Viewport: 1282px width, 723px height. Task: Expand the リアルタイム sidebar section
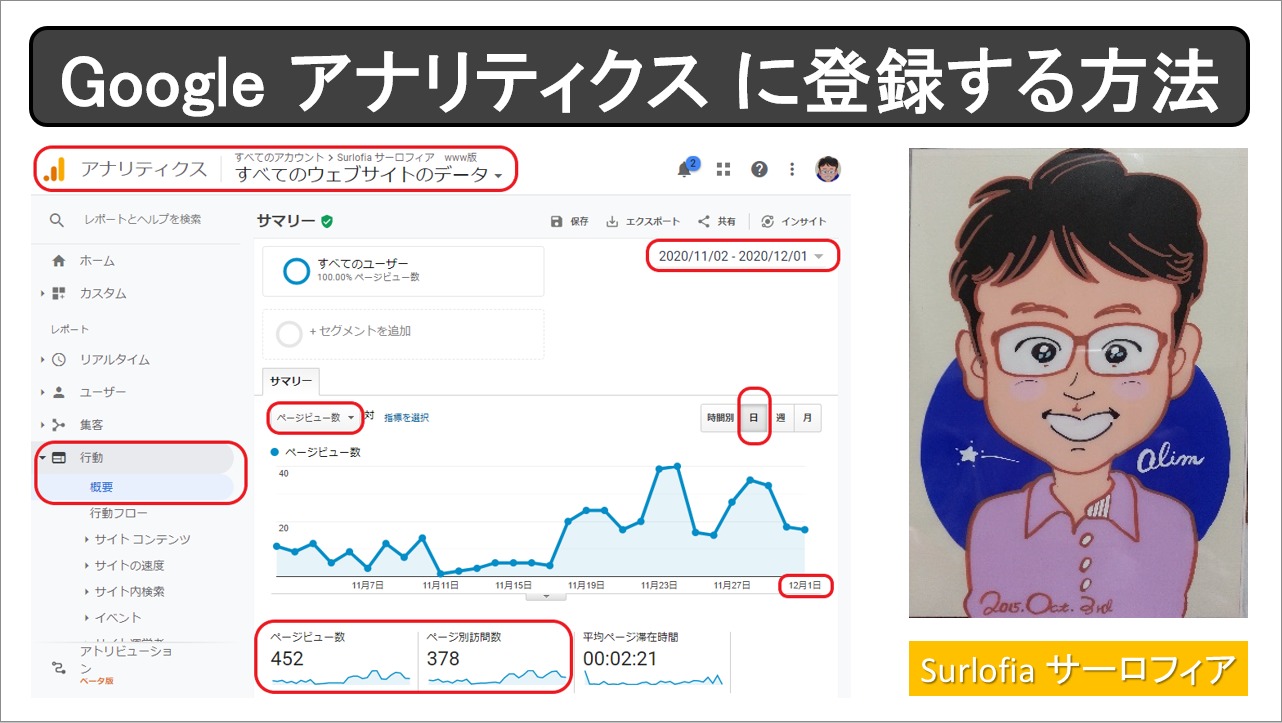pos(114,359)
